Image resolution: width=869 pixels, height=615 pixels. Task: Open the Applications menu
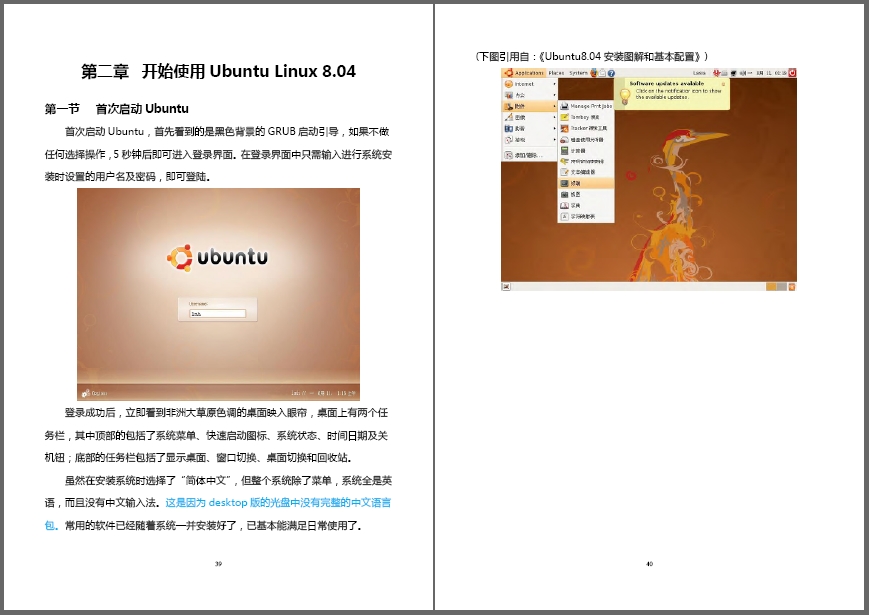(524, 73)
